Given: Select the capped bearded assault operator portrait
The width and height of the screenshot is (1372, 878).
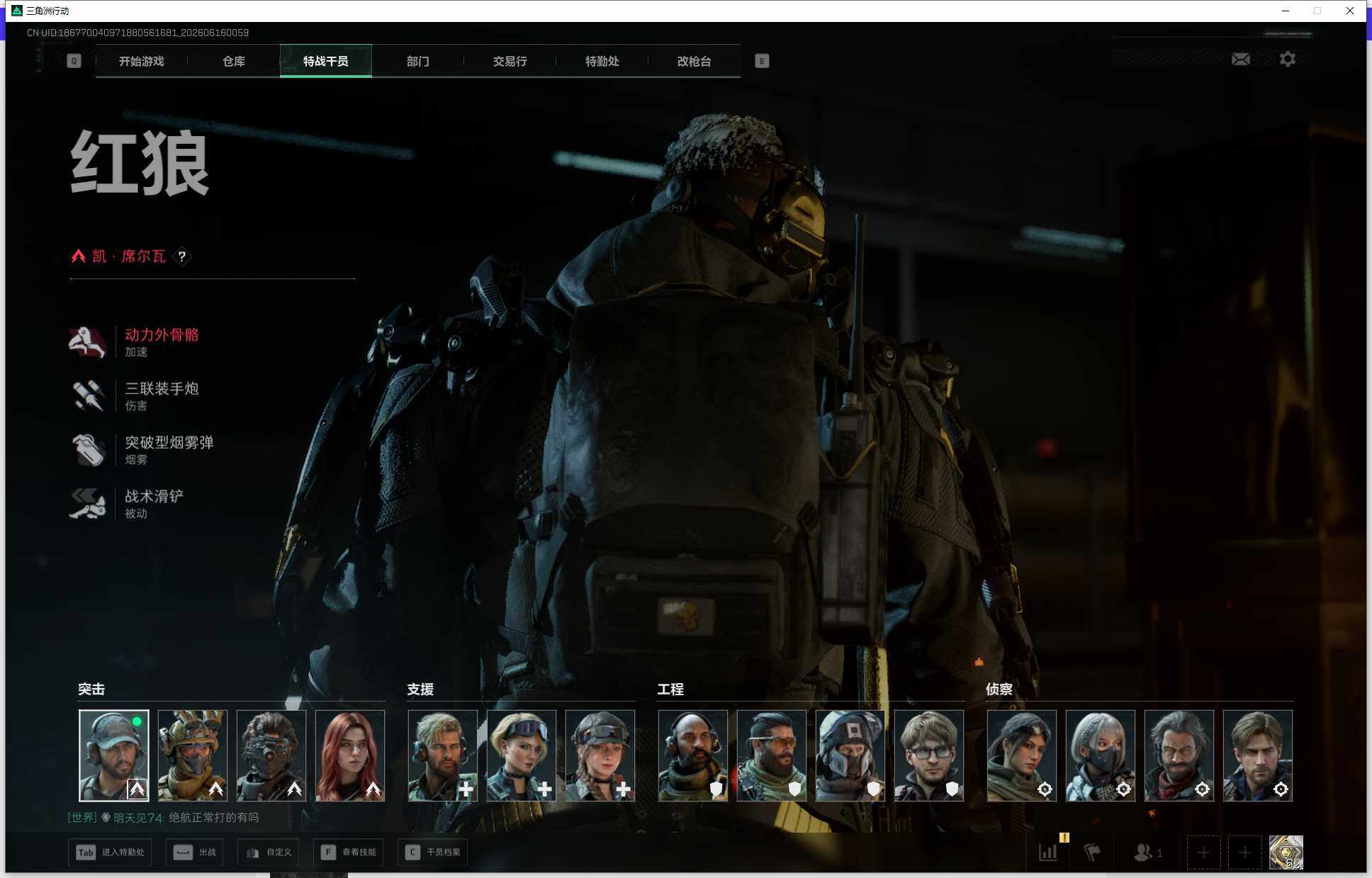Looking at the screenshot, I should (114, 756).
